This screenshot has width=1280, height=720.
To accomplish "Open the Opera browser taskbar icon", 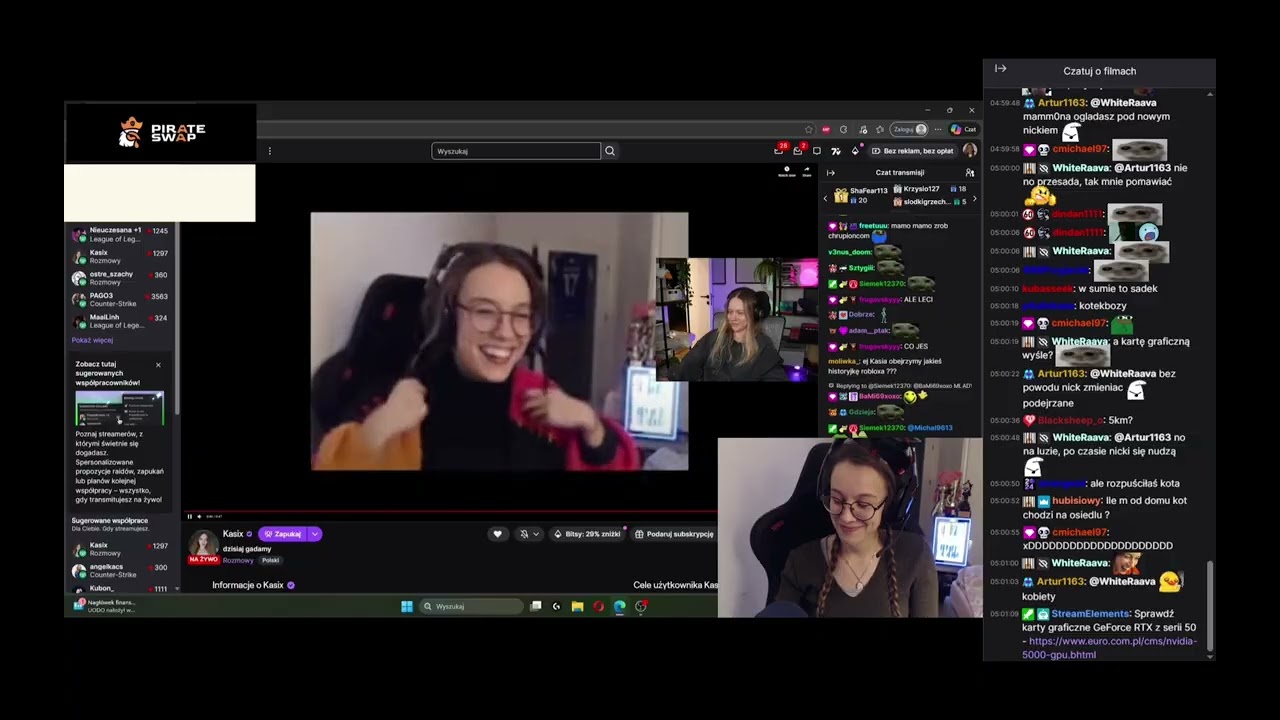I will (x=598, y=606).
